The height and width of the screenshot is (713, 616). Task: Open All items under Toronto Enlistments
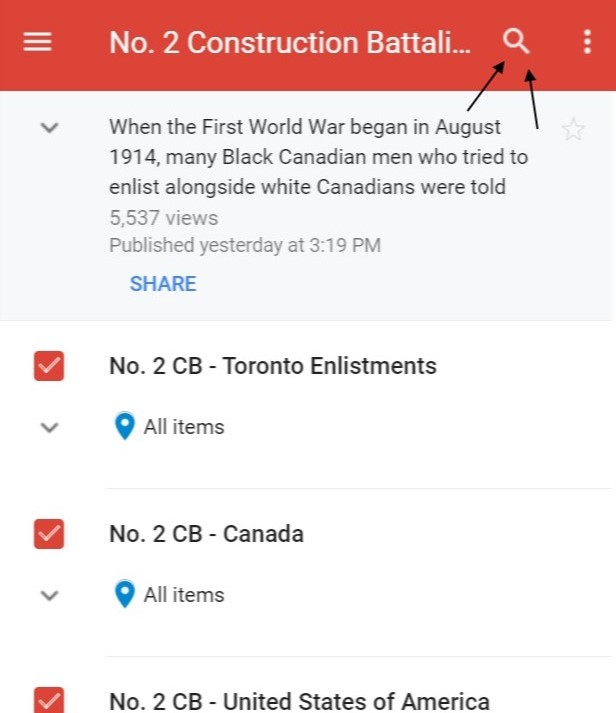pos(184,427)
